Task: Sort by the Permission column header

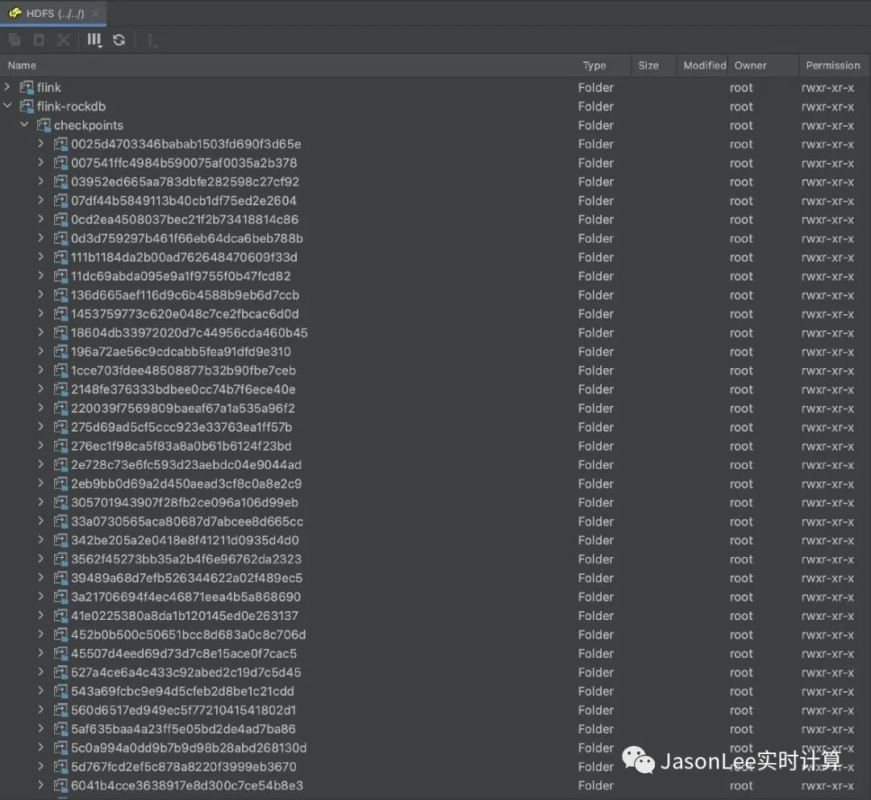Action: click(832, 65)
